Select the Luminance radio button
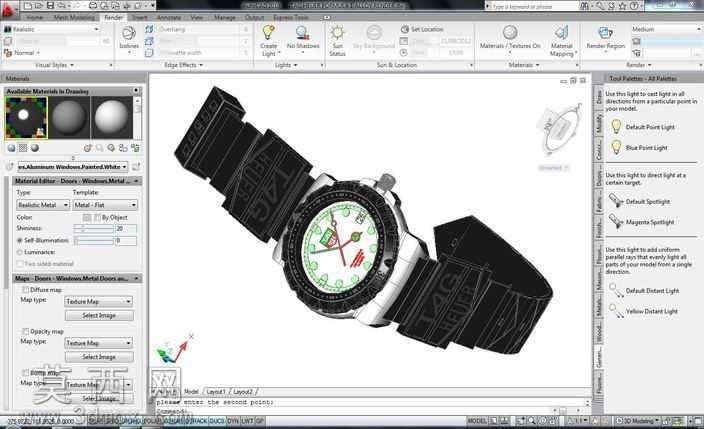 [20, 252]
